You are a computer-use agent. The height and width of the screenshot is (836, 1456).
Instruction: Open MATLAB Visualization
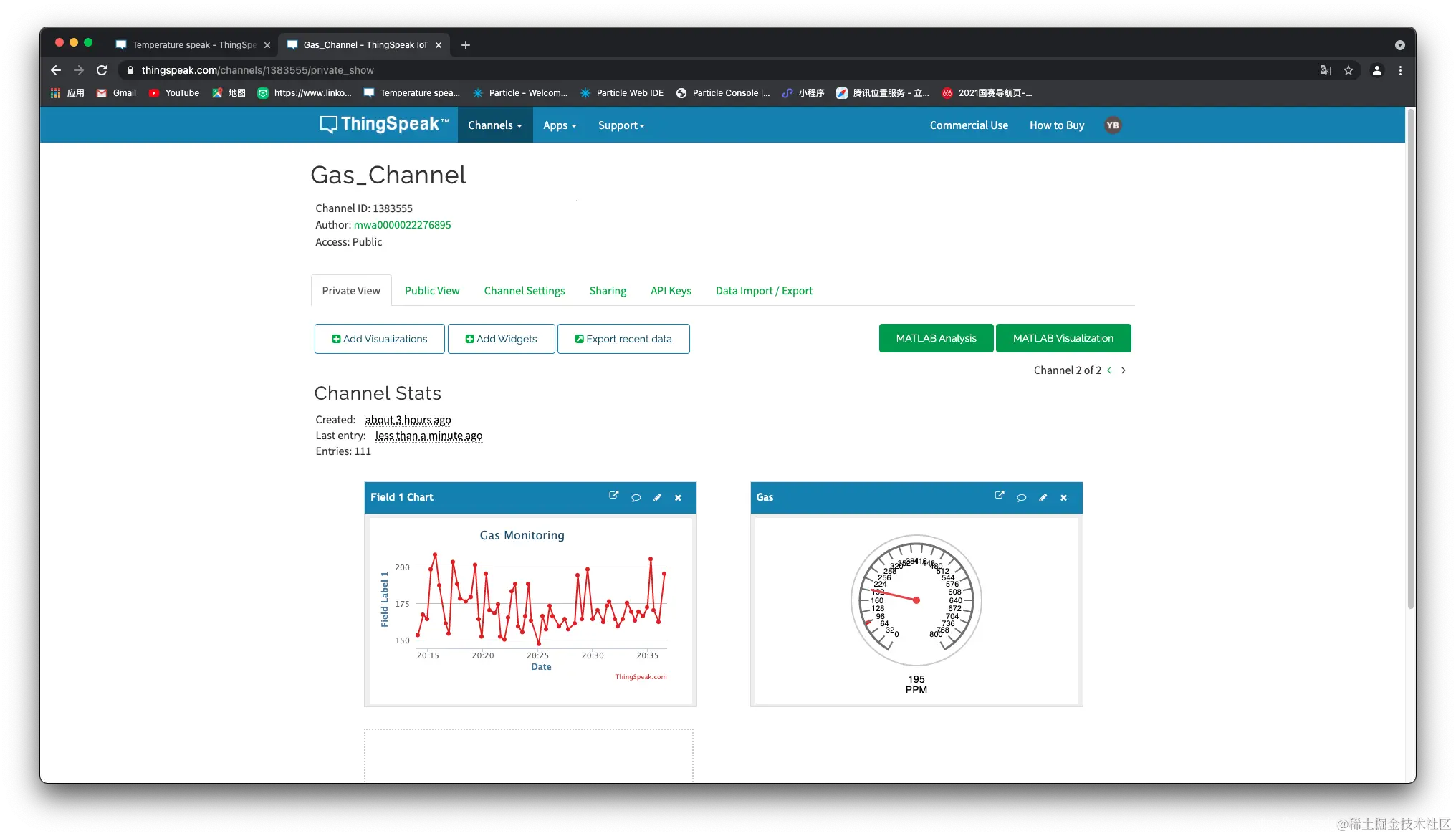[1063, 338]
